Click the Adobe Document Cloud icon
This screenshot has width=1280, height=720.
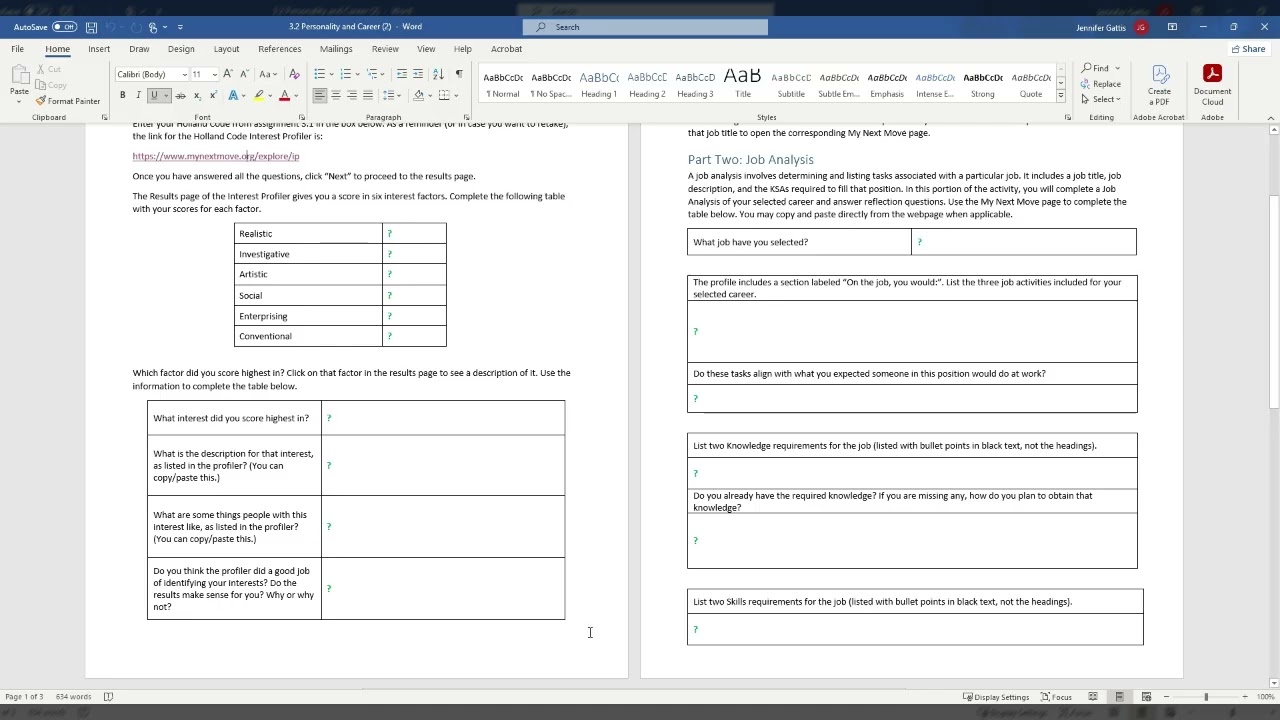tap(1212, 85)
